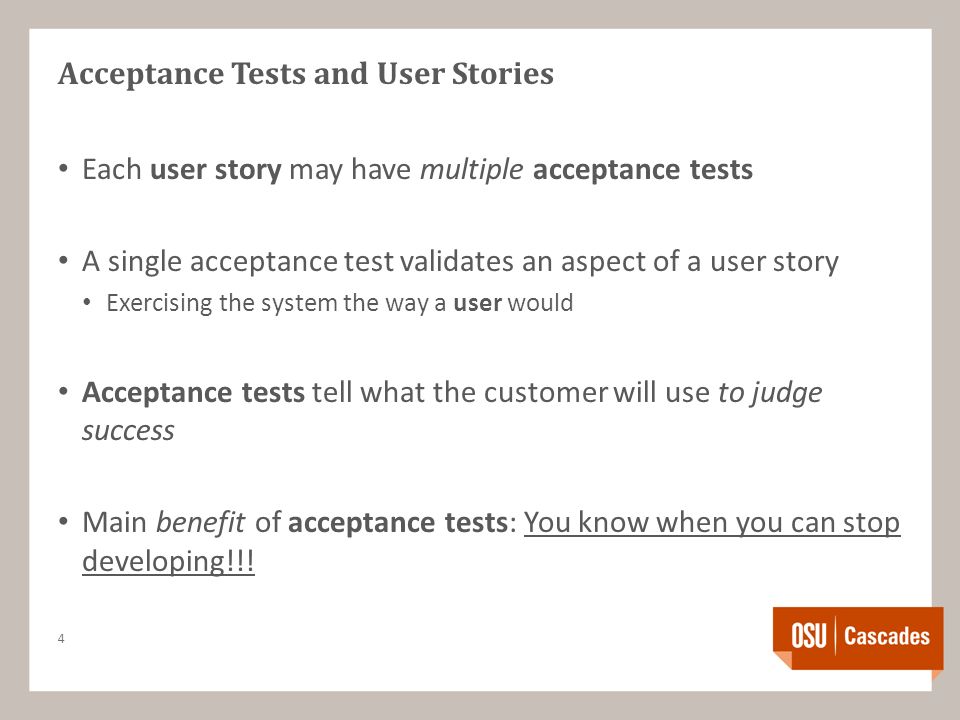Click the bold phrase user story
The width and height of the screenshot is (960, 720).
(x=216, y=170)
